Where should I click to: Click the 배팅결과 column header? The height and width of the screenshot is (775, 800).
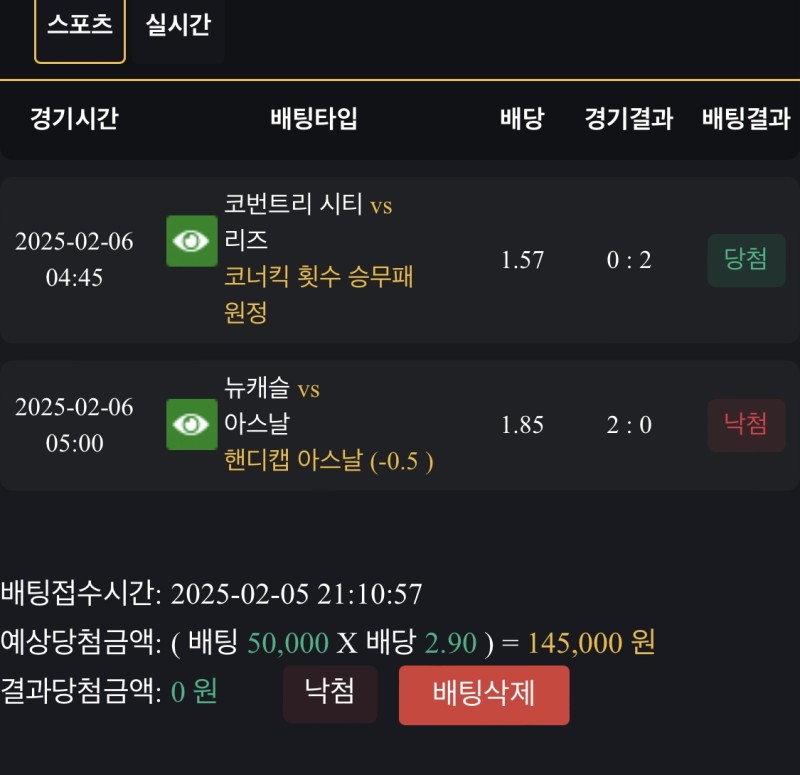tap(746, 119)
